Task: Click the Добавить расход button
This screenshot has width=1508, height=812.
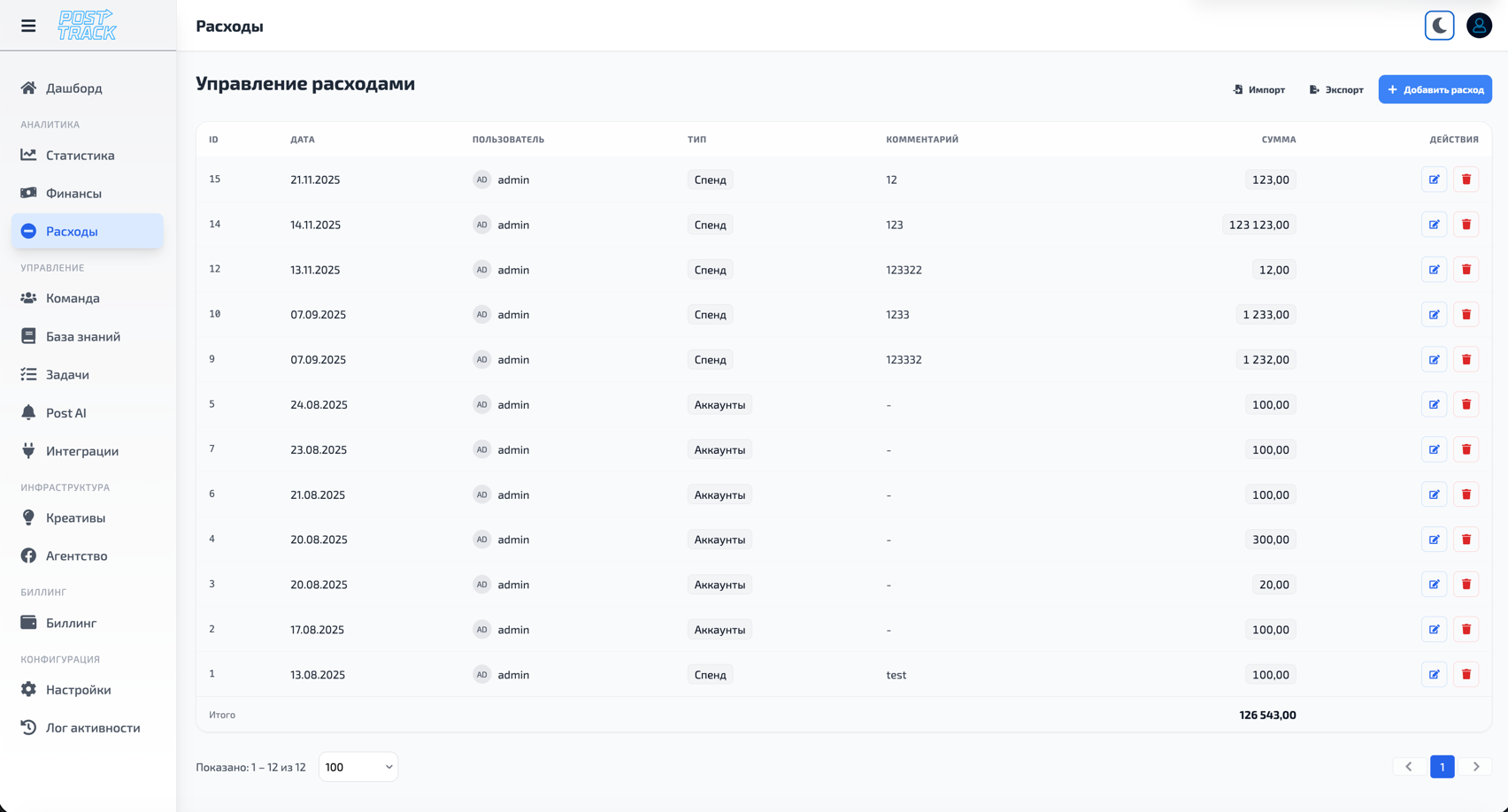Action: point(1435,89)
